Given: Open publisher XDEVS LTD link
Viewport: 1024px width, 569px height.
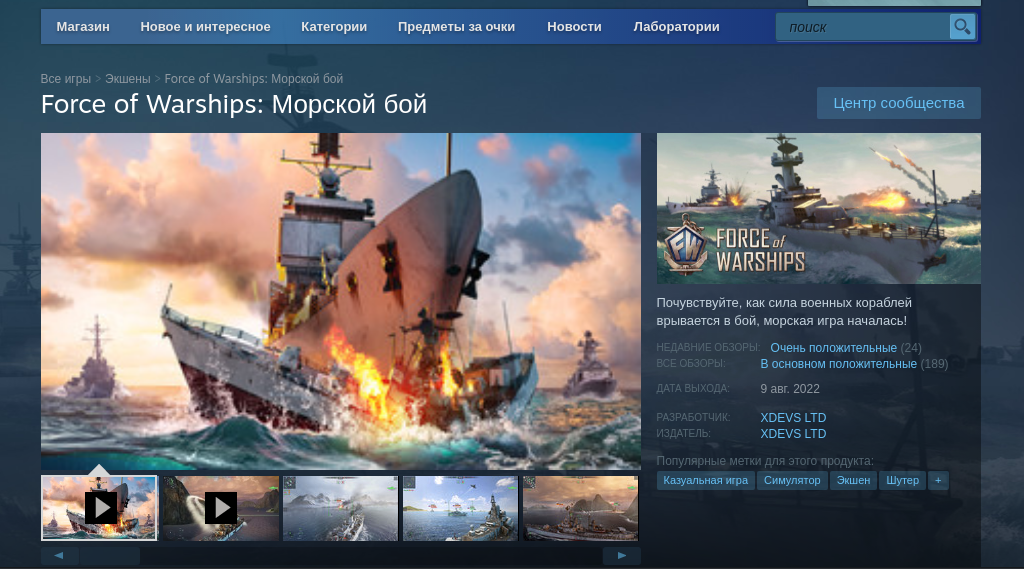Looking at the screenshot, I should click(x=793, y=434).
